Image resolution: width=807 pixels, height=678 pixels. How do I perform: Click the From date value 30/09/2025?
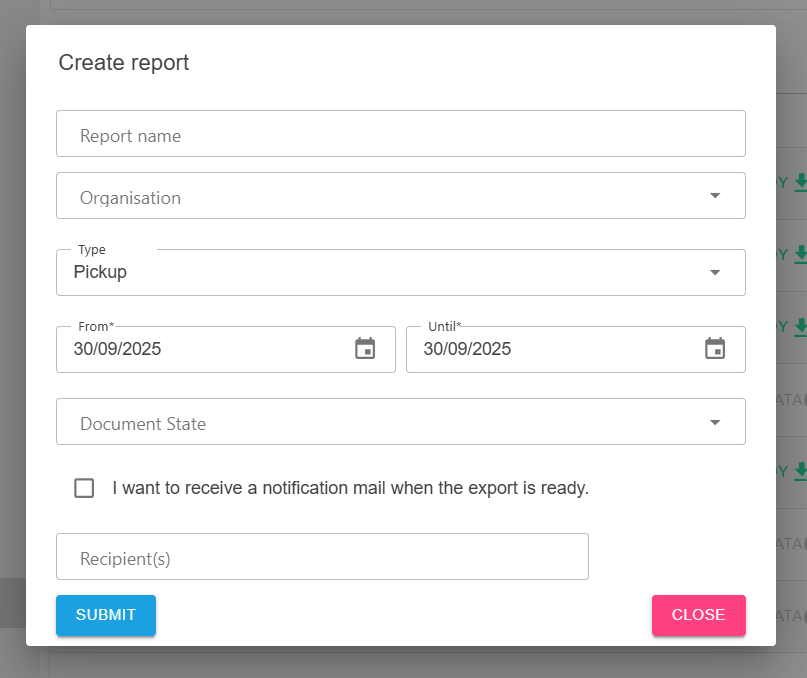(x=117, y=349)
